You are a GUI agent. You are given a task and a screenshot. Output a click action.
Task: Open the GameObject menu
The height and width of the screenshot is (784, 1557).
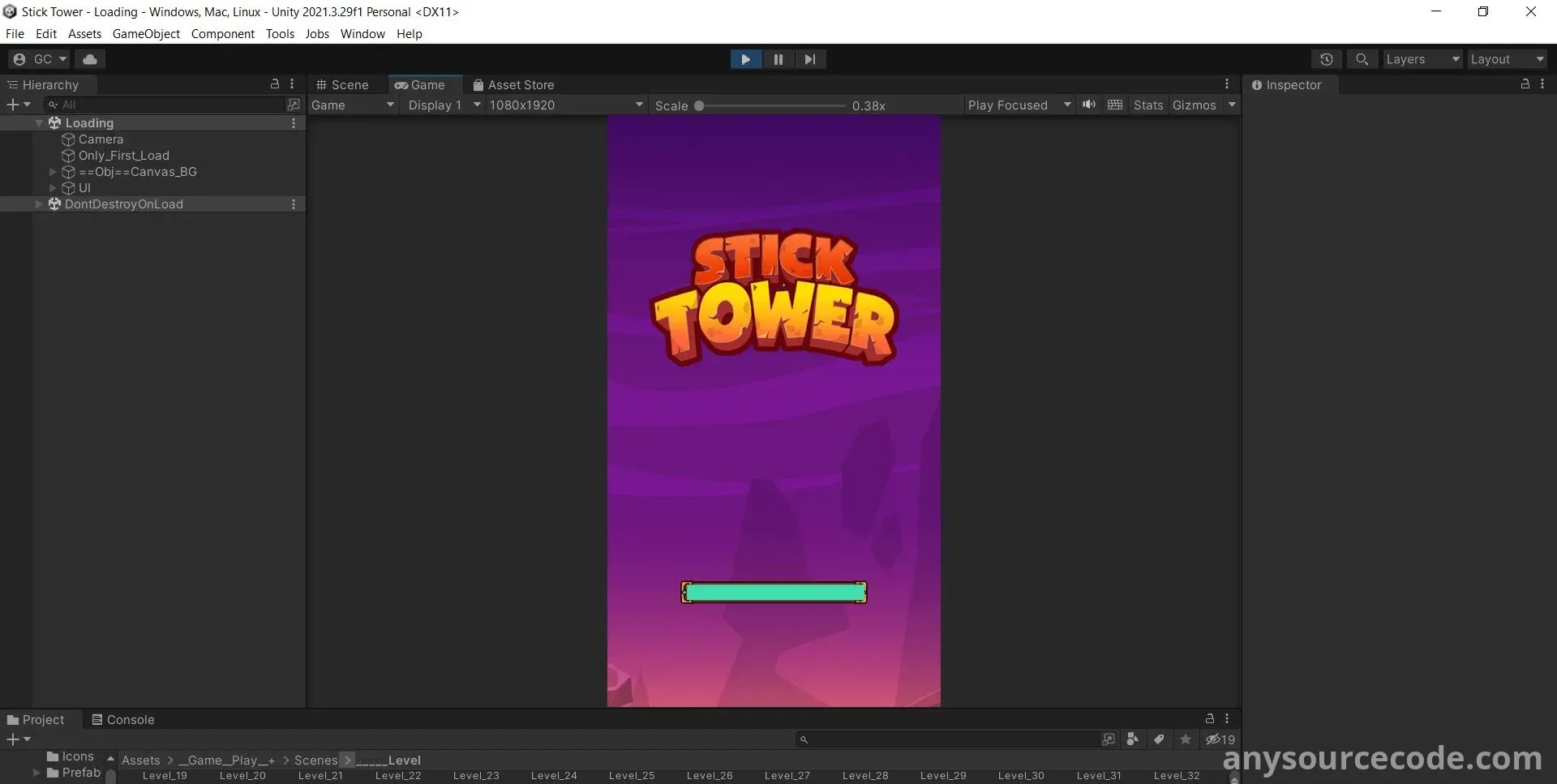[146, 34]
